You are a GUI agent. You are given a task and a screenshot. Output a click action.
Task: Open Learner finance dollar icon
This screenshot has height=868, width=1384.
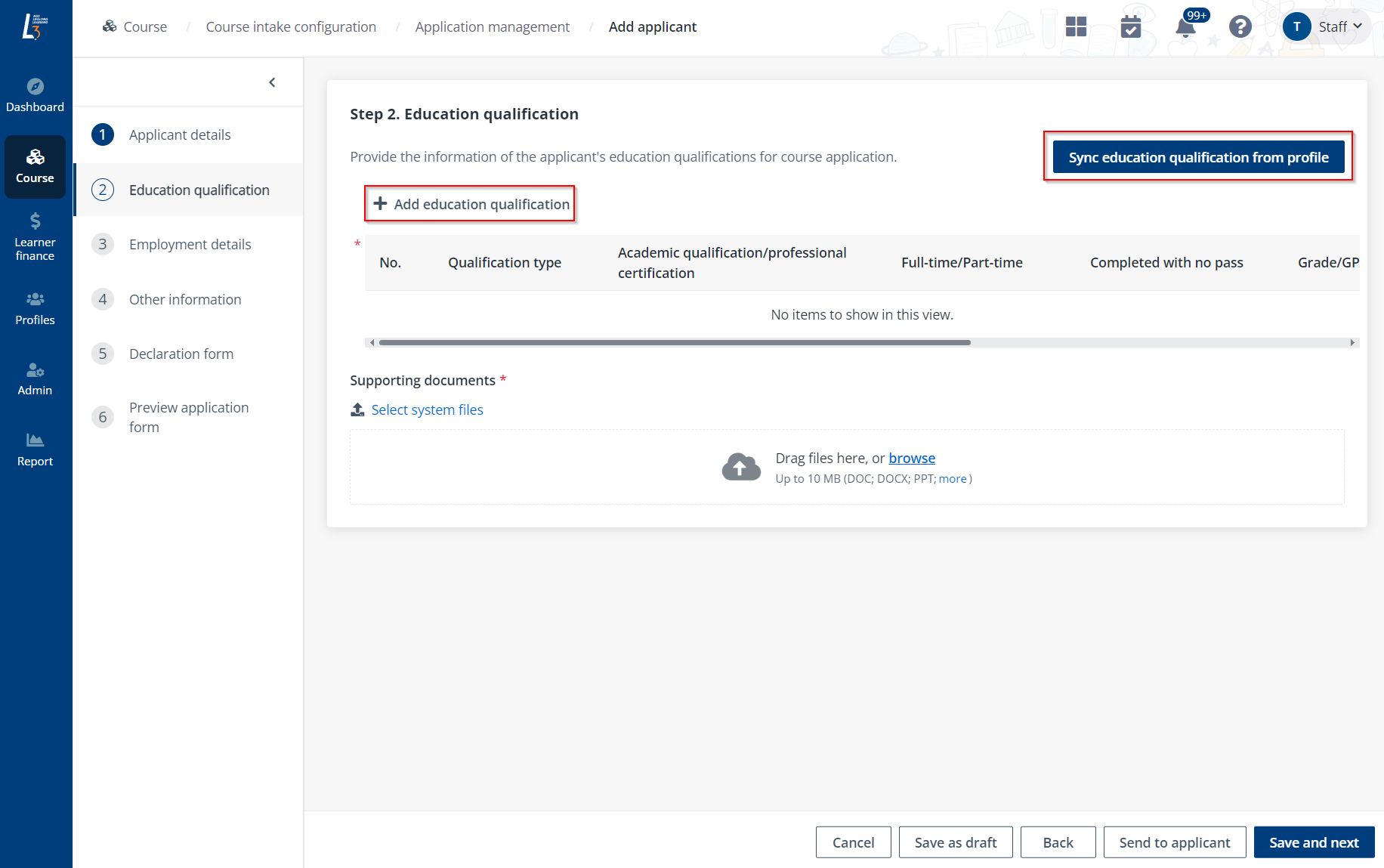pyautogui.click(x=35, y=221)
